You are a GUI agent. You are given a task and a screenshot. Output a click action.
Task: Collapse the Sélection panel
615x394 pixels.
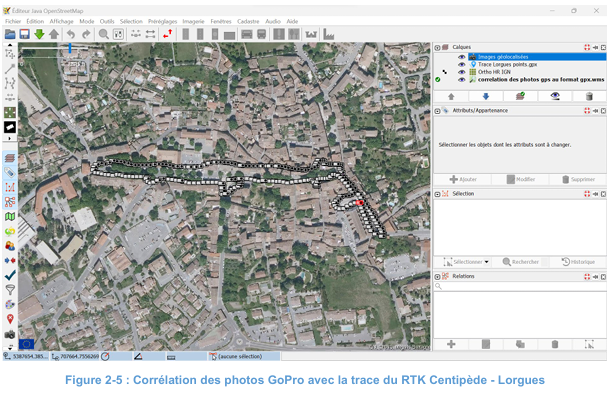click(437, 194)
